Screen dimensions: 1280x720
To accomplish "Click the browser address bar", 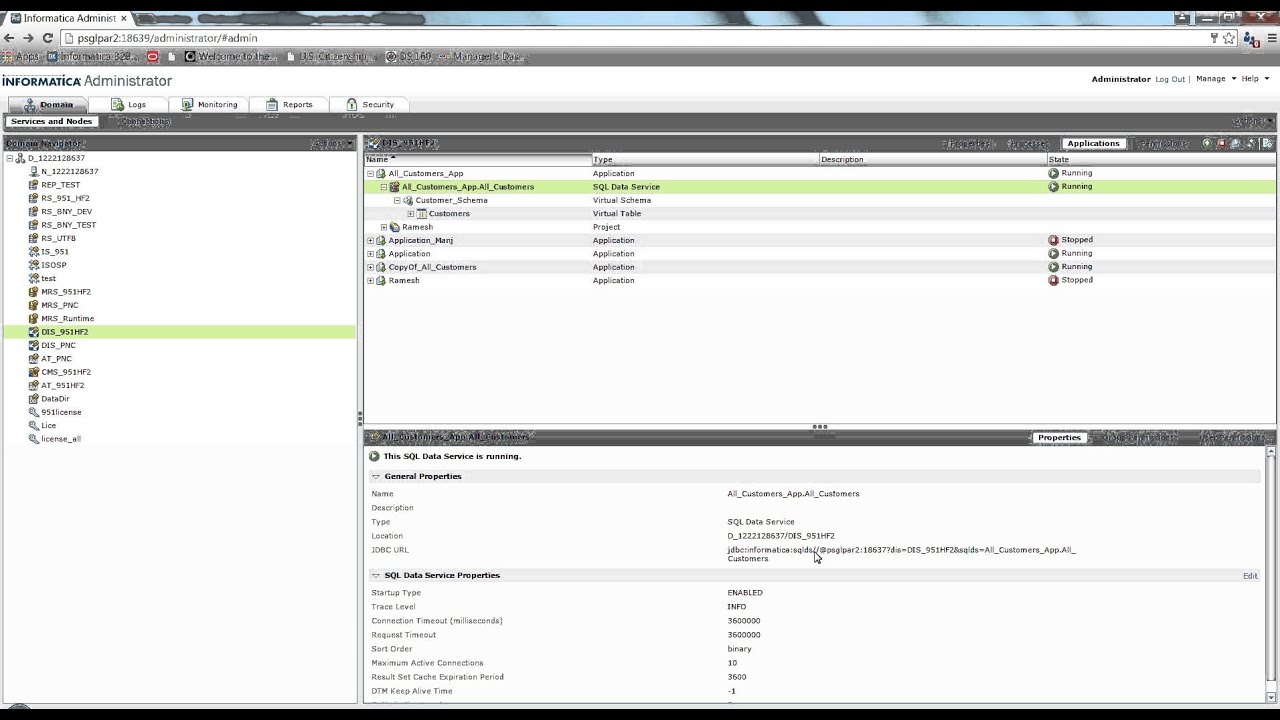I will [x=640, y=38].
